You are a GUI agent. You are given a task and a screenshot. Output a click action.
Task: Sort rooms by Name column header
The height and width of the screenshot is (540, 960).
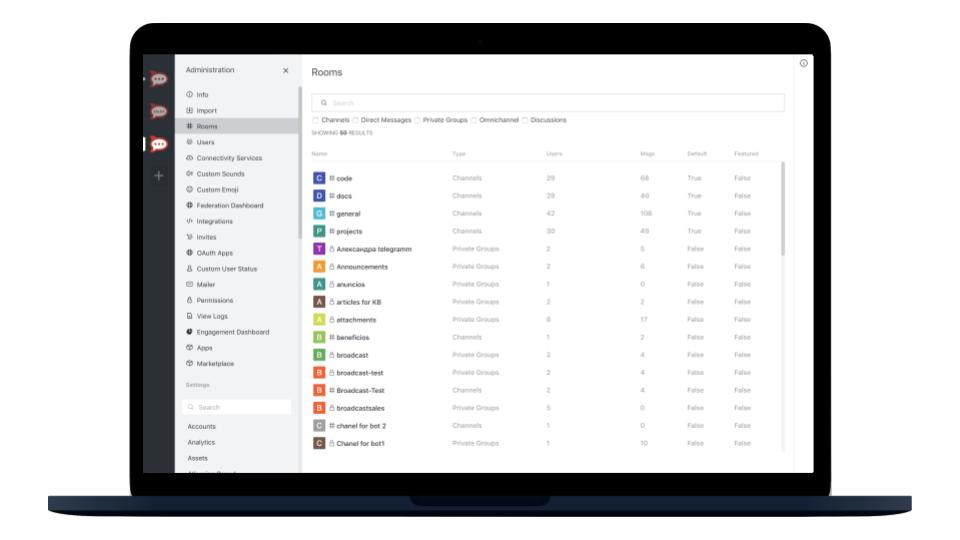tap(320, 154)
